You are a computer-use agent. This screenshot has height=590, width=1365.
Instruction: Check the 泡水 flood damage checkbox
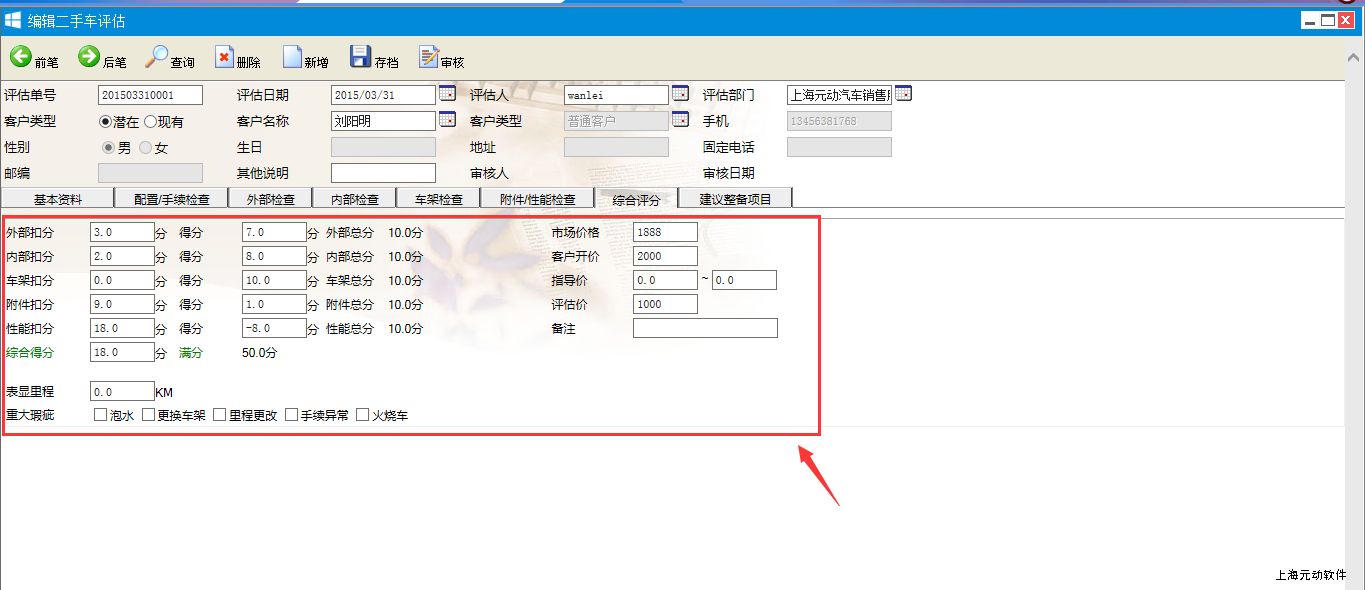click(x=100, y=415)
